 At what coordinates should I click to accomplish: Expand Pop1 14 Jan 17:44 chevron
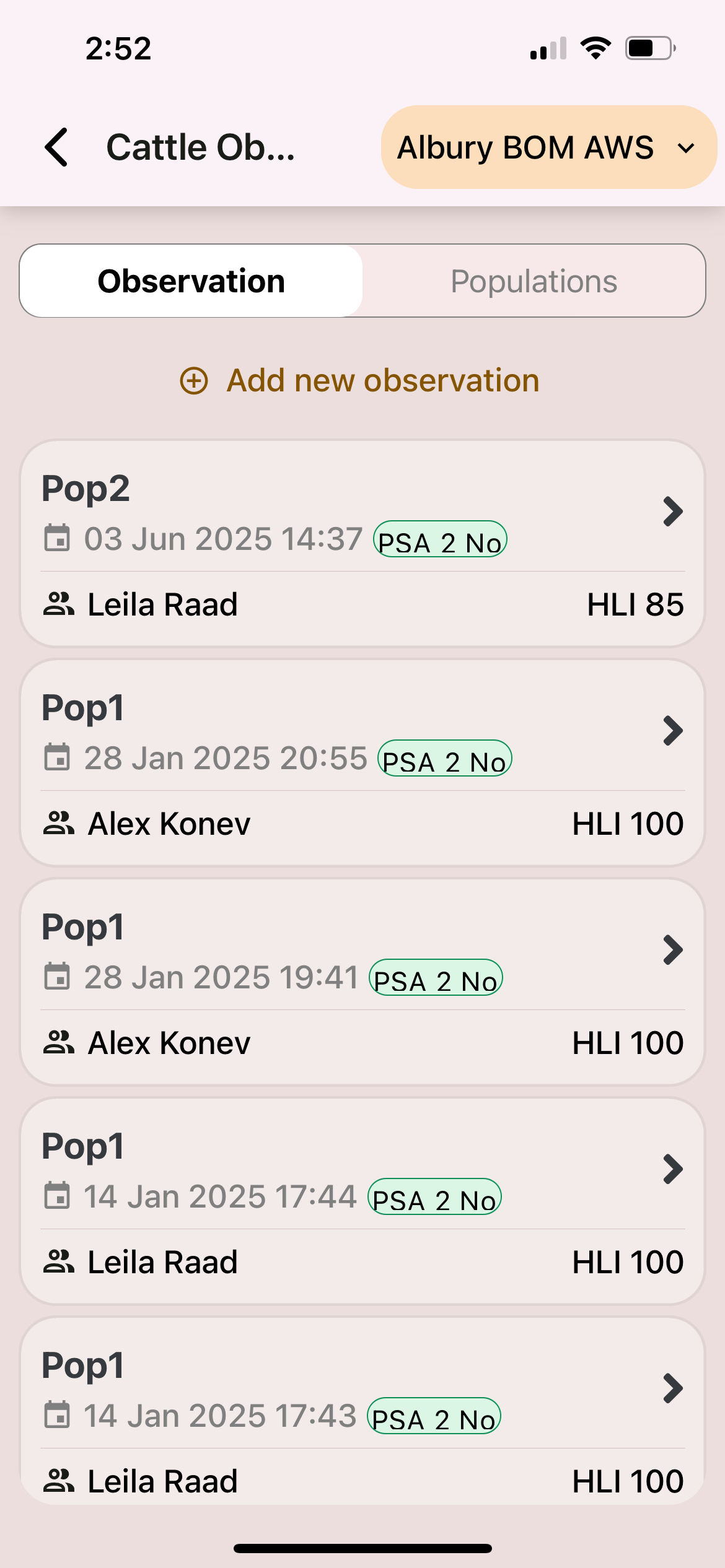(672, 1169)
